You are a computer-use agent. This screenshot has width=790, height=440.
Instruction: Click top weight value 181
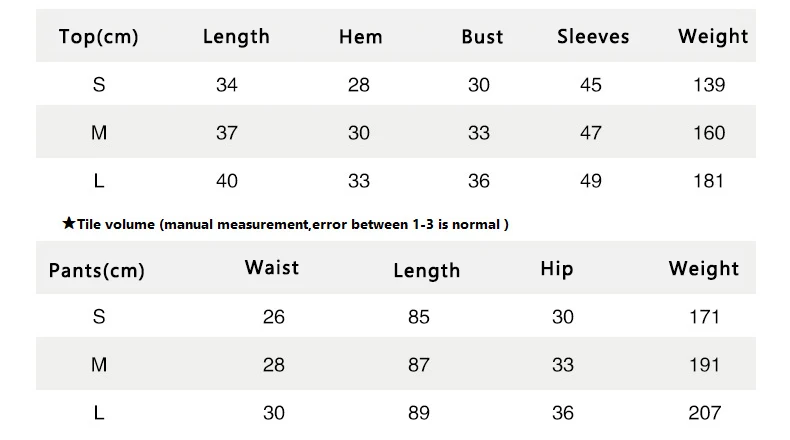click(709, 181)
